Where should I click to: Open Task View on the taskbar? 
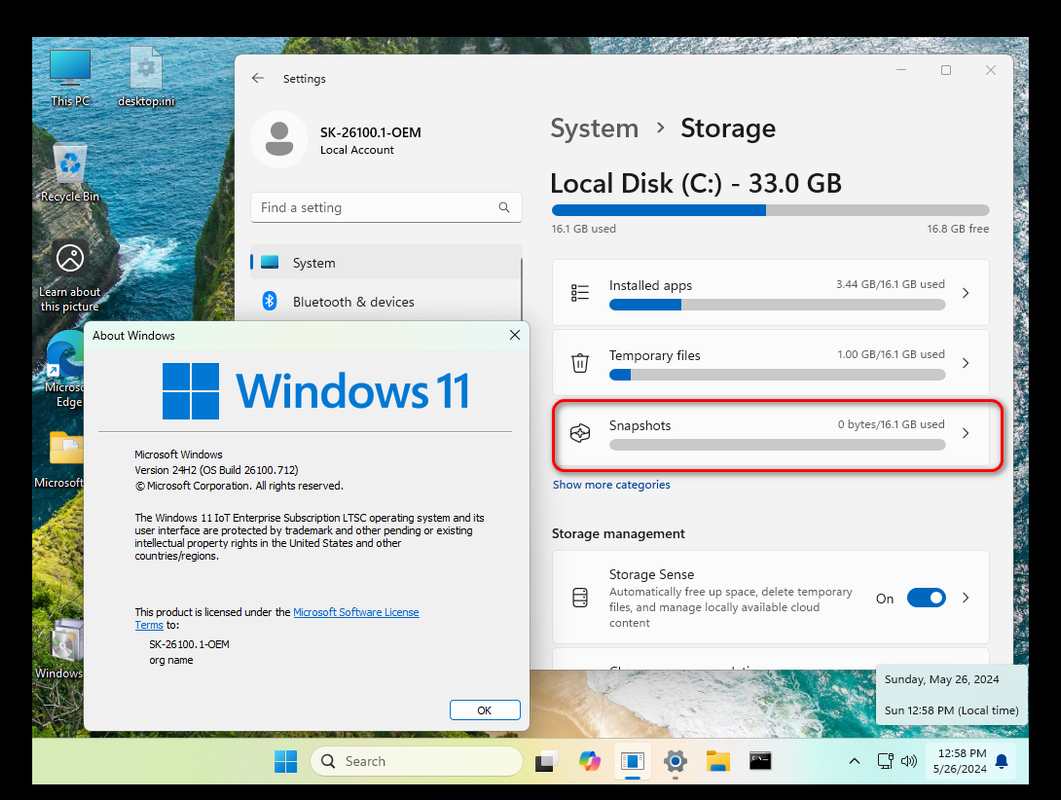coord(546,761)
